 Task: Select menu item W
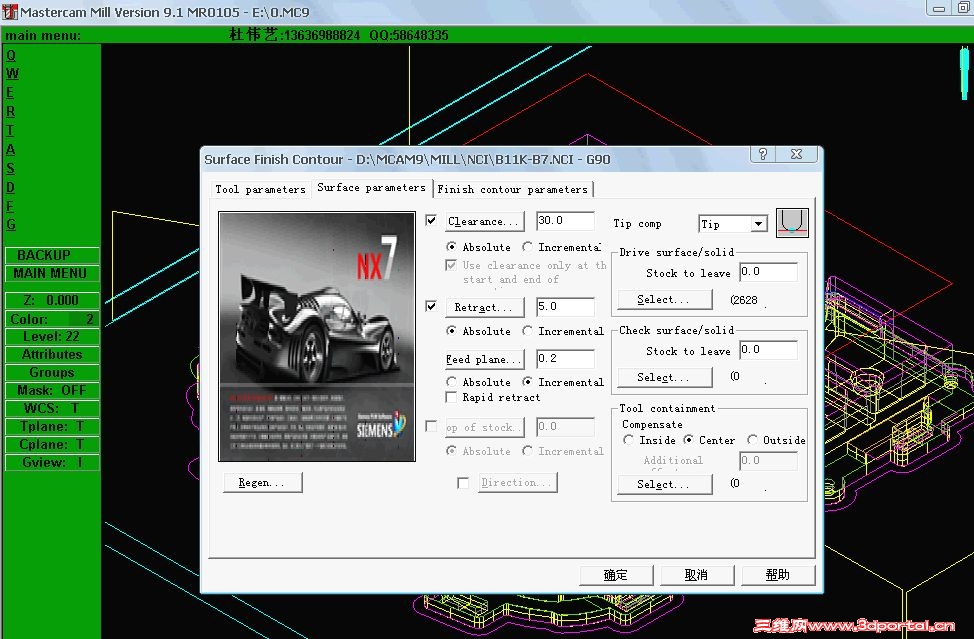pyautogui.click(x=12, y=73)
